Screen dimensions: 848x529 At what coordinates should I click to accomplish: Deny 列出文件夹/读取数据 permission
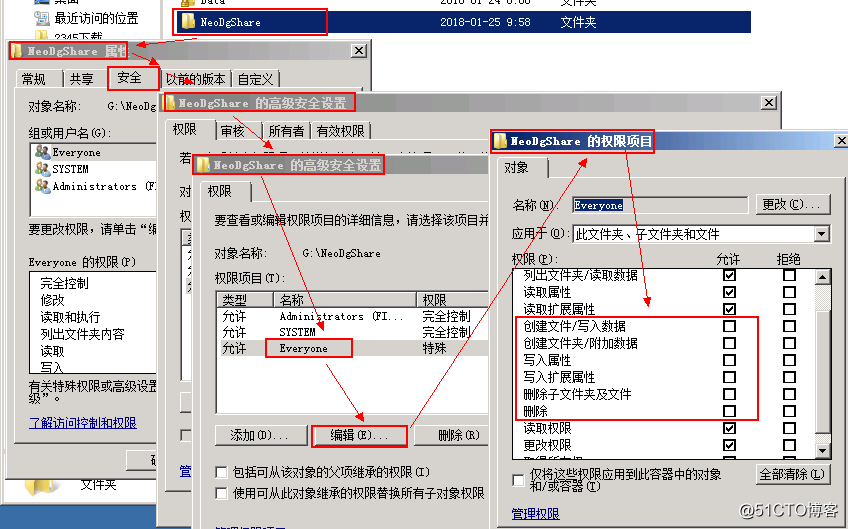(790, 275)
